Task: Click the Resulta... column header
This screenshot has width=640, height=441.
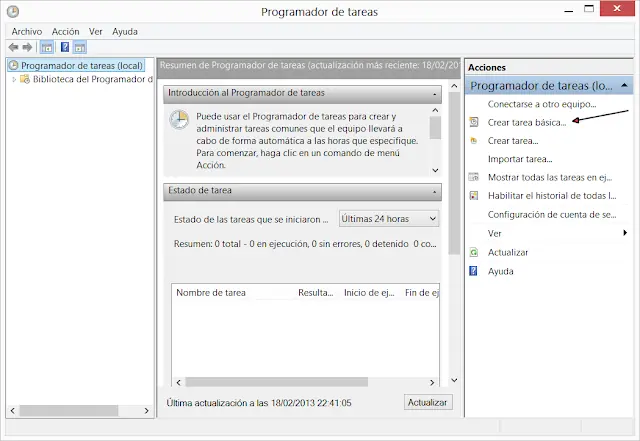Action: (x=316, y=292)
